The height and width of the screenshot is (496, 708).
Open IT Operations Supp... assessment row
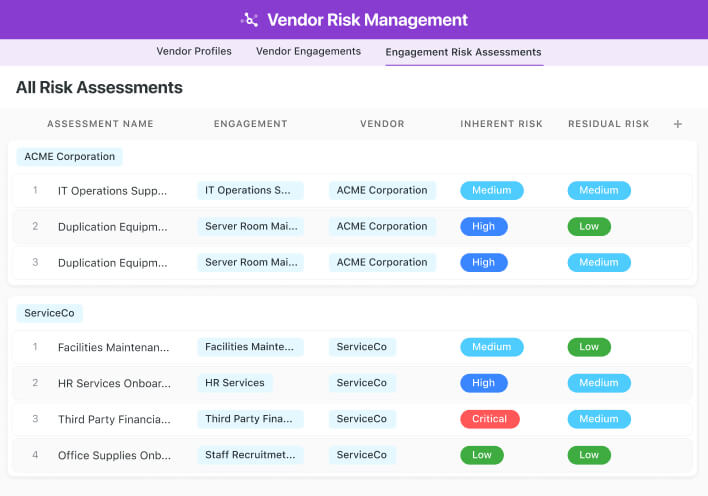tap(112, 191)
